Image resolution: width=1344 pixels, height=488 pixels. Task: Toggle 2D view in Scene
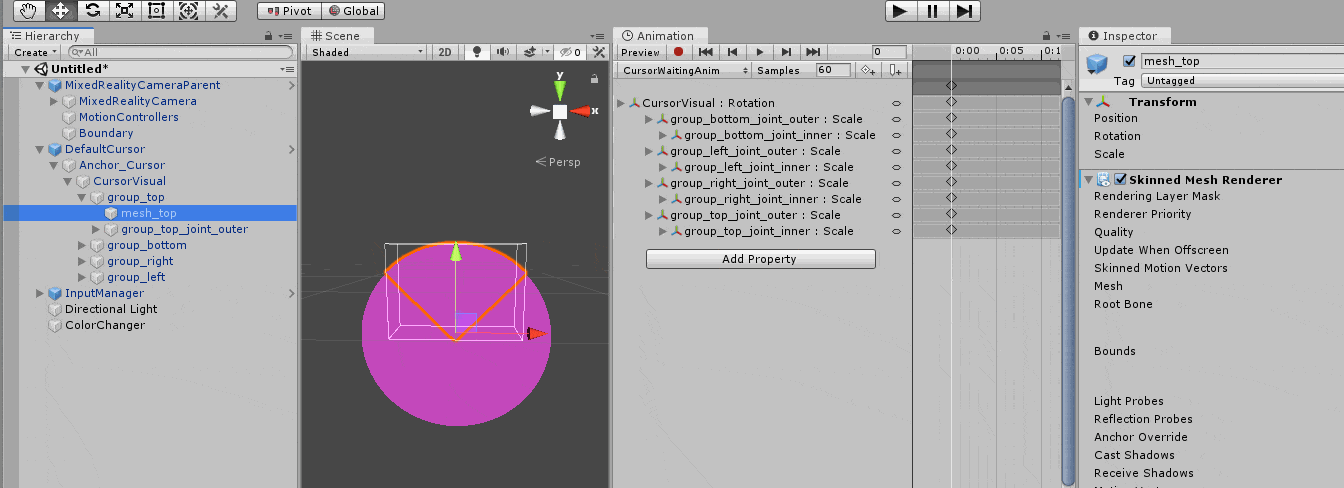(446, 52)
